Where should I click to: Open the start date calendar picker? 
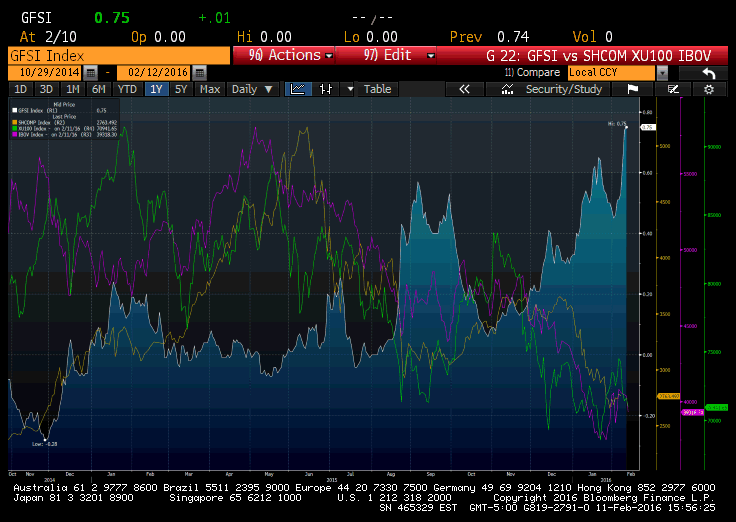(91, 73)
